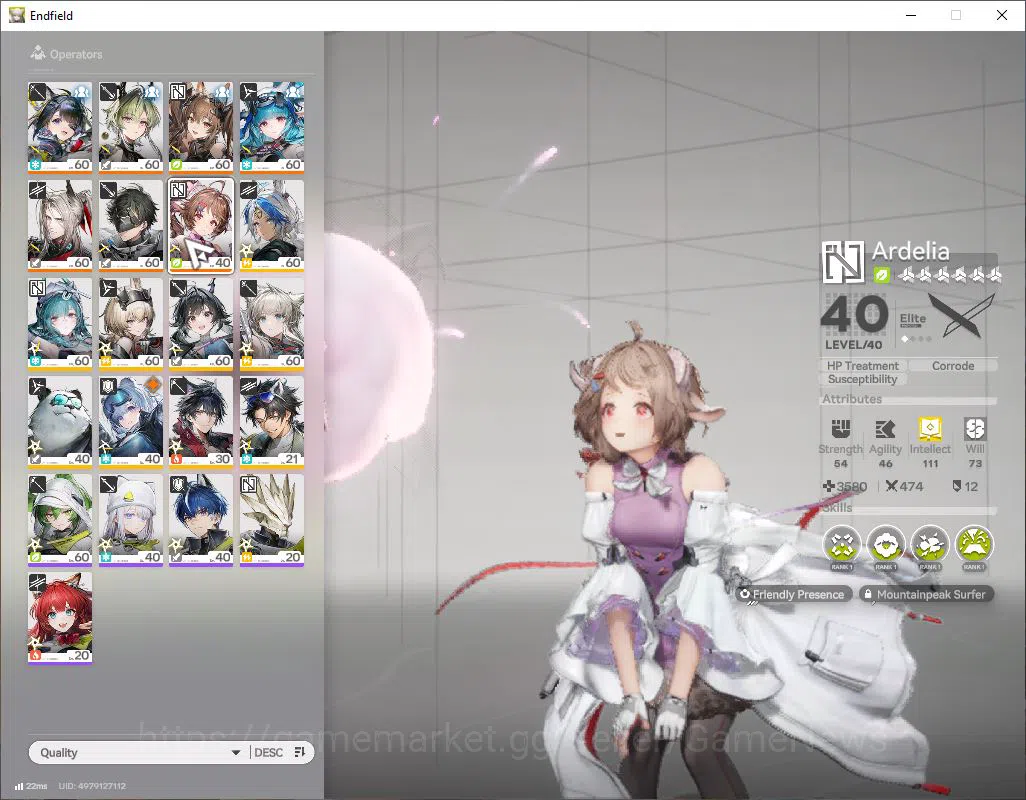This screenshot has height=800, width=1026.
Task: Select the white-hat silver-haired operator card
Action: tap(130, 520)
